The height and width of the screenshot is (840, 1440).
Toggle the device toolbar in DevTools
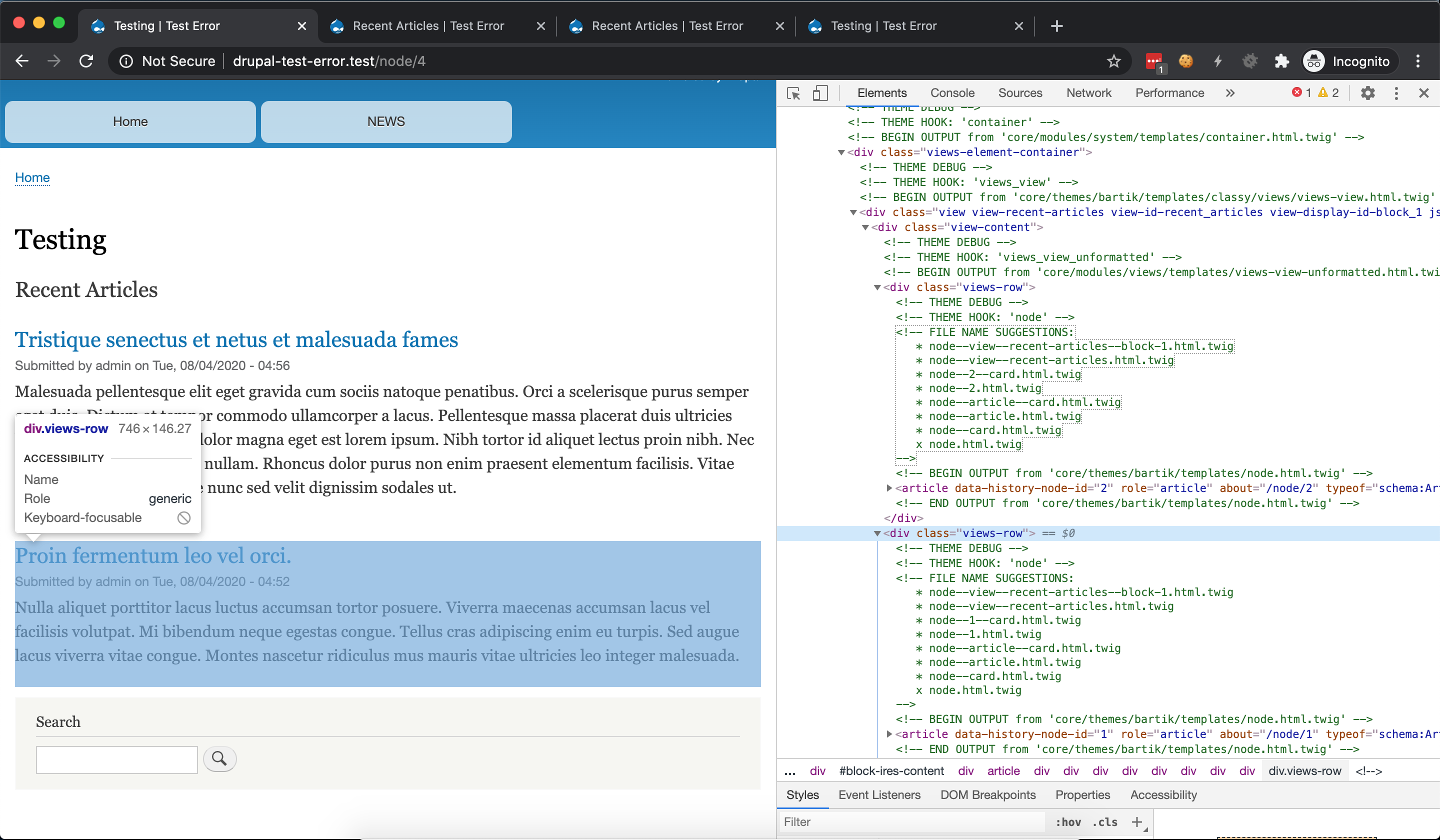click(x=820, y=93)
